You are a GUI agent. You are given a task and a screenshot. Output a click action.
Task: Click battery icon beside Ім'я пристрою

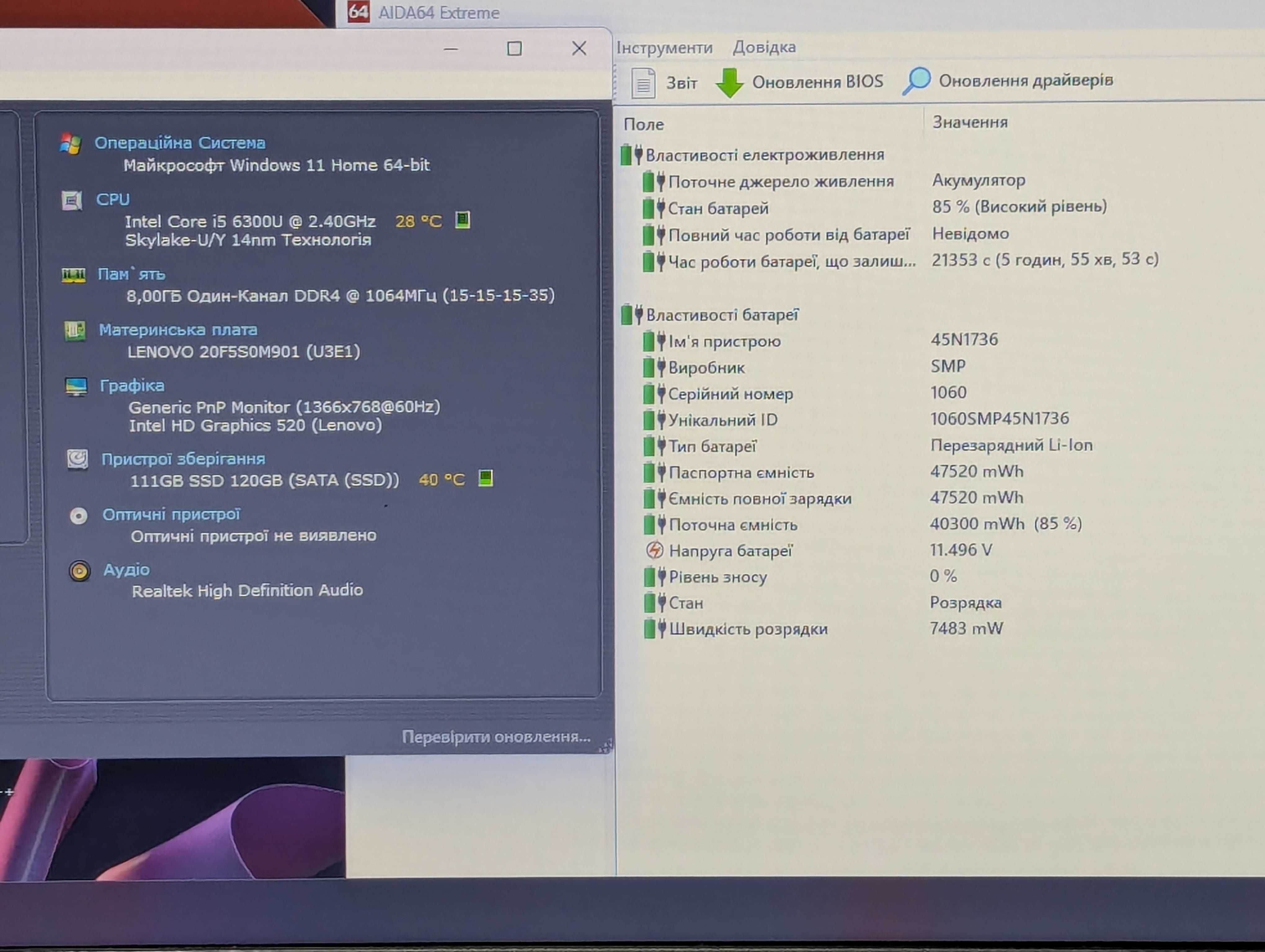click(x=654, y=342)
